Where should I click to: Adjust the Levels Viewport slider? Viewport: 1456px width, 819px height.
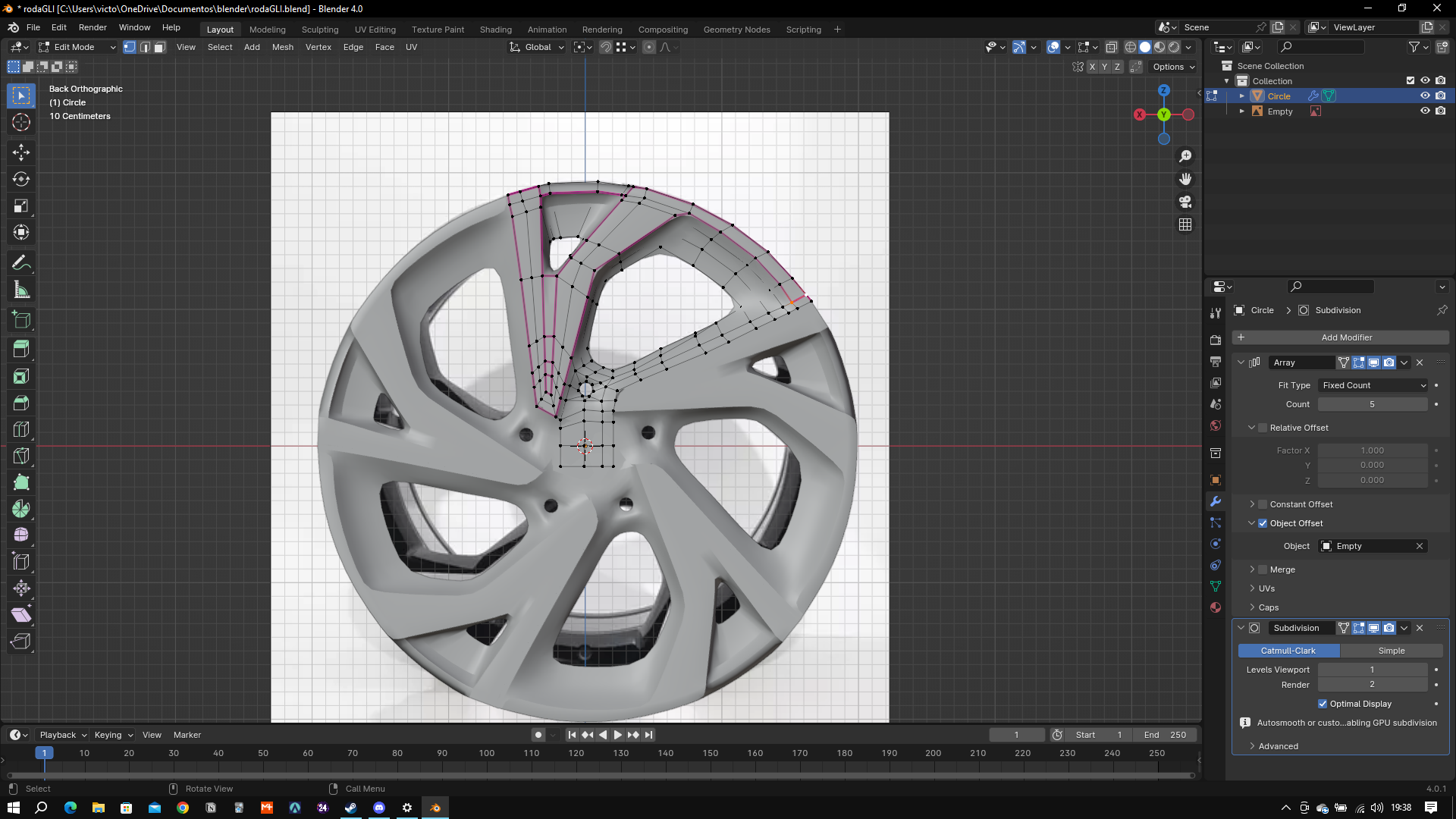(x=1372, y=670)
